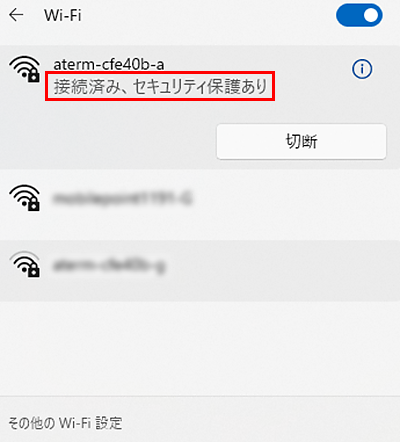Click empty area left of the 切断 button
Image resolution: width=400 pixels, height=442 pixels.
tap(110, 141)
